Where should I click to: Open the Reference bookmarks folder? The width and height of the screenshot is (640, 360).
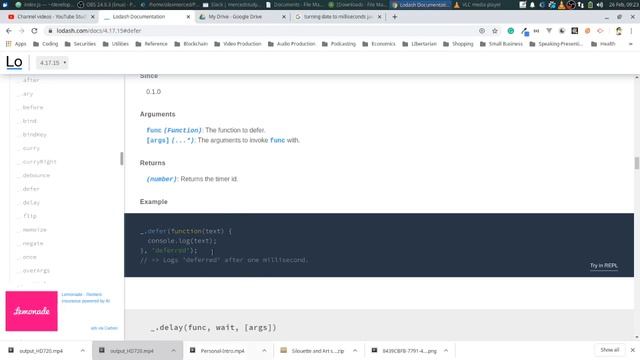pyautogui.click(x=151, y=44)
